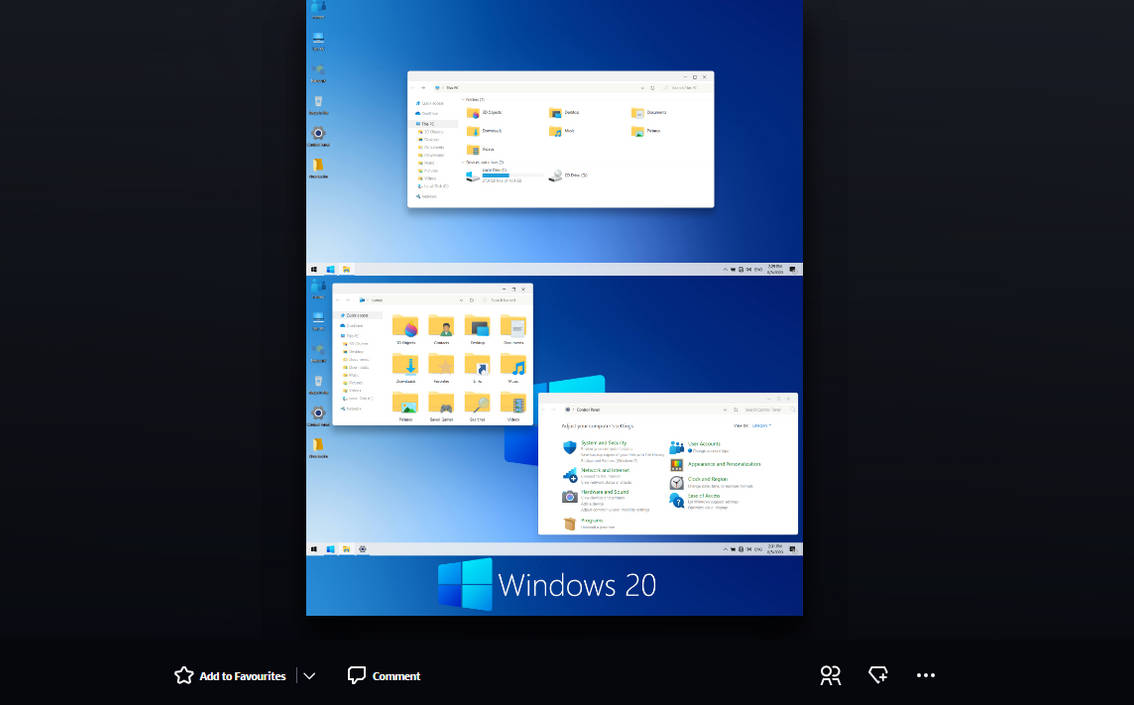This screenshot has height=705, width=1134.
Task: Click the badge icon with plus sign
Action: (878, 675)
